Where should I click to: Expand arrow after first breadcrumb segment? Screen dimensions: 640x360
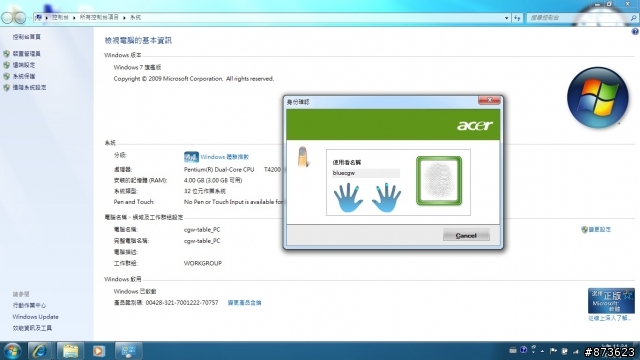[74, 18]
